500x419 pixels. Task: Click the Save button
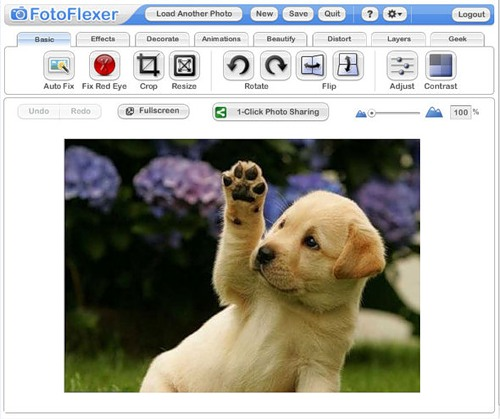(x=298, y=14)
